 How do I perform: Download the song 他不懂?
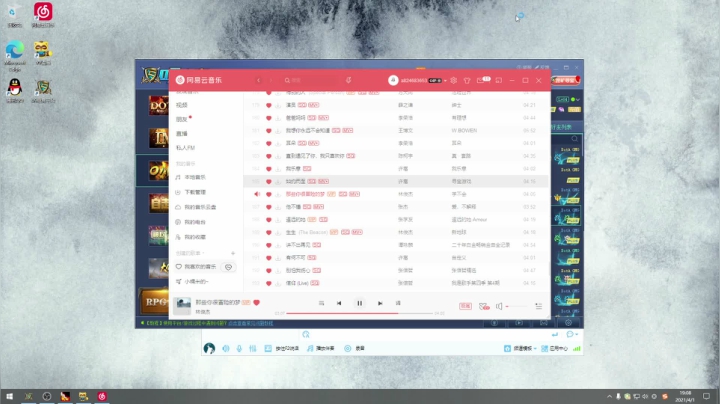278,207
